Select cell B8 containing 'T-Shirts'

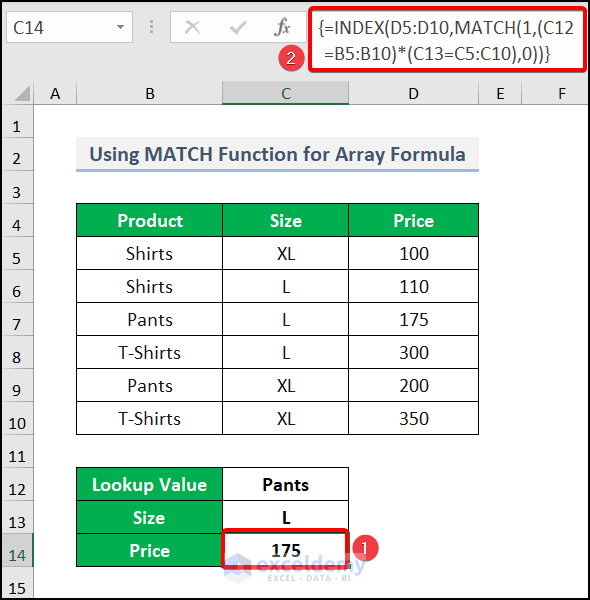[x=149, y=352]
